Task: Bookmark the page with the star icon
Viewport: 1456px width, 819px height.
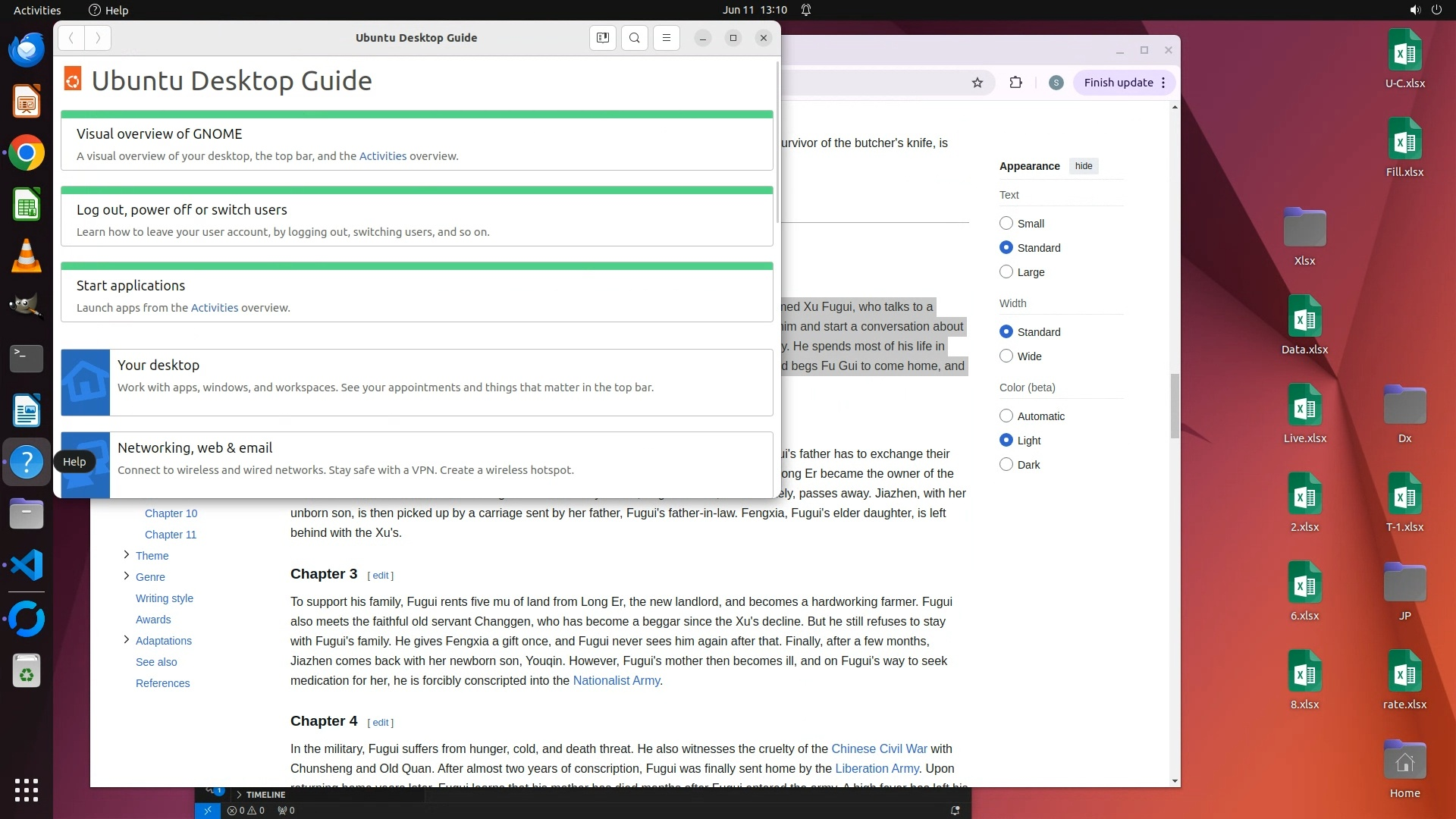Action: pyautogui.click(x=977, y=83)
